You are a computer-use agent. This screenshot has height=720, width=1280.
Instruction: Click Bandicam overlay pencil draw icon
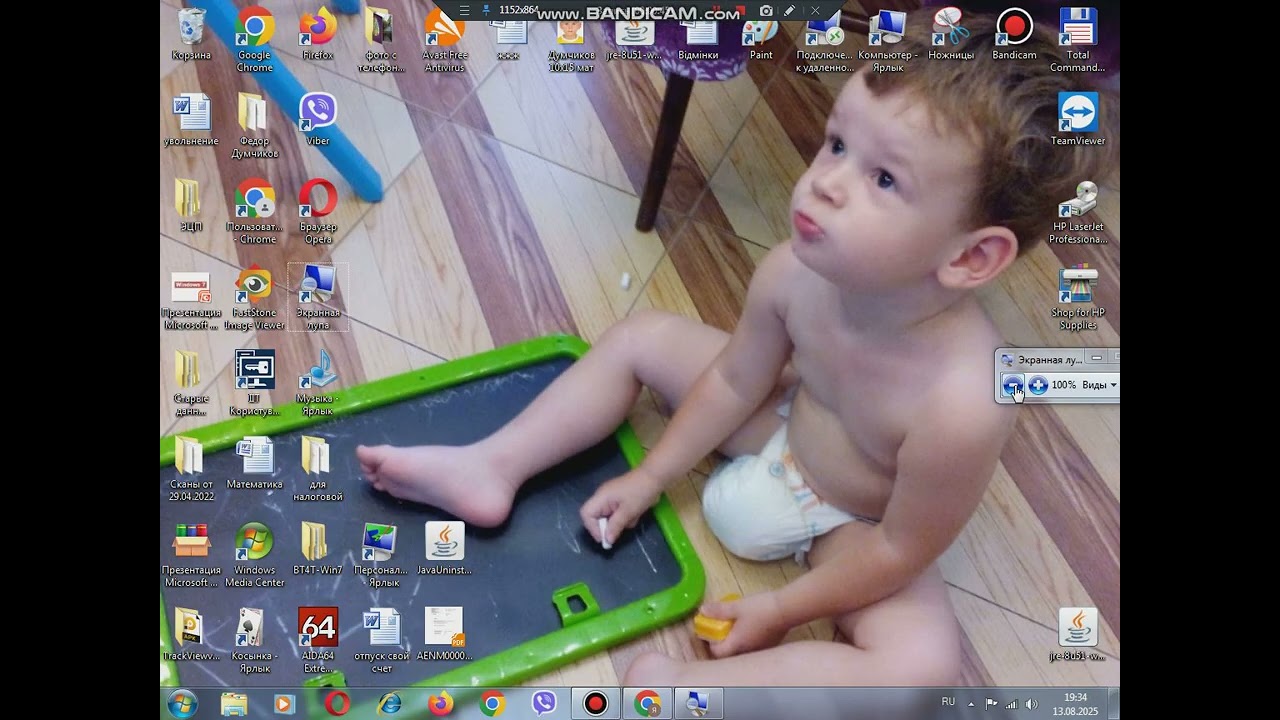pos(790,10)
